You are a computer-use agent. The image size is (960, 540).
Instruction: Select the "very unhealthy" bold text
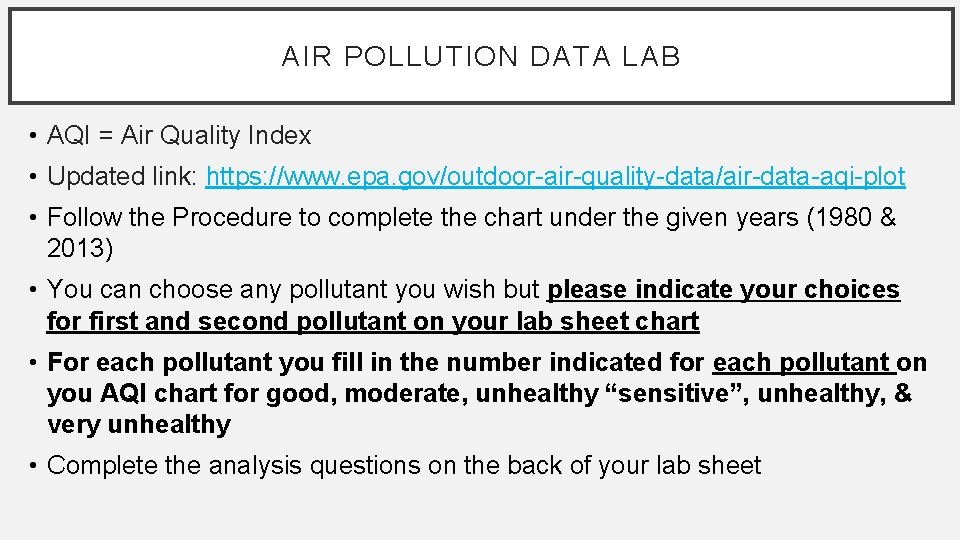tap(138, 425)
